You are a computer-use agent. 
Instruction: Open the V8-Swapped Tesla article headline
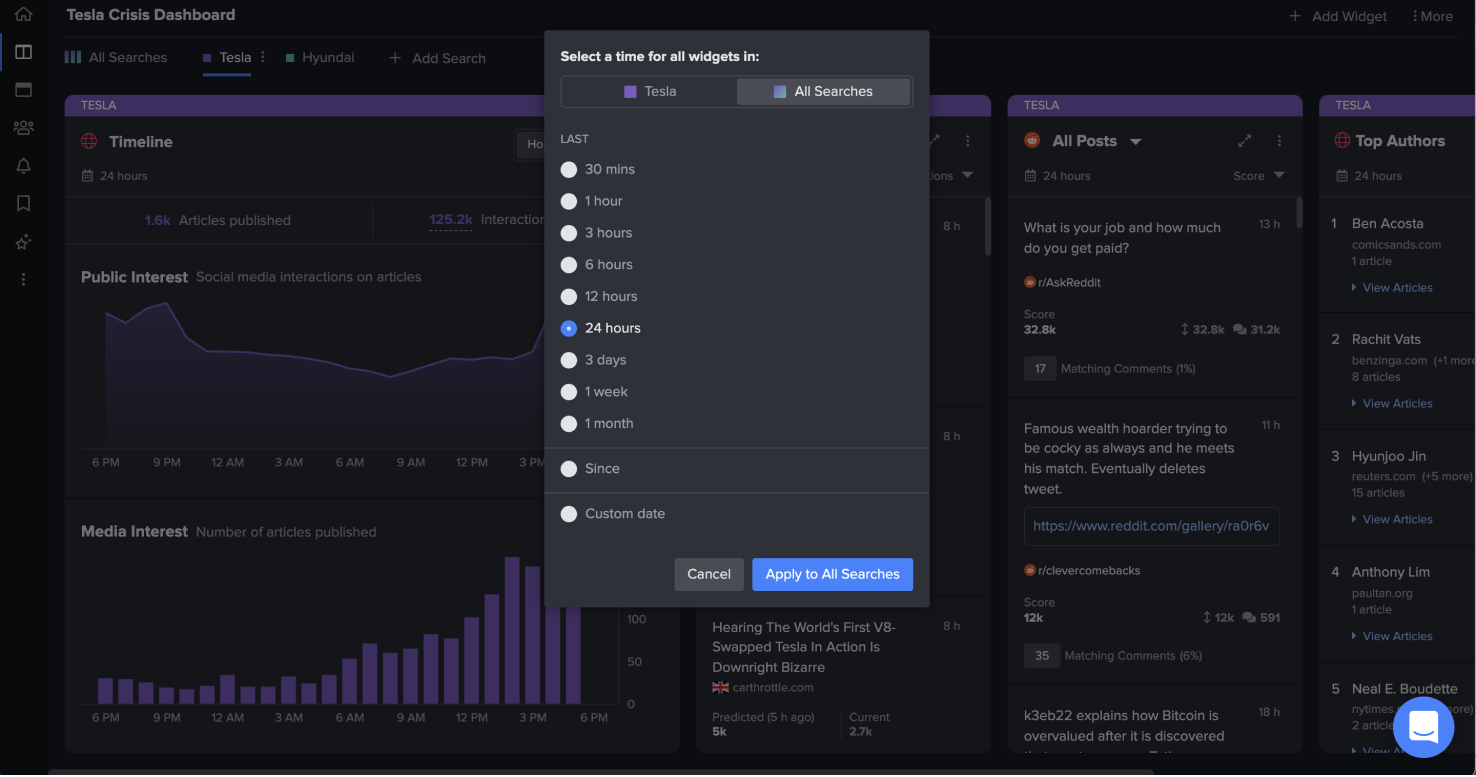804,647
